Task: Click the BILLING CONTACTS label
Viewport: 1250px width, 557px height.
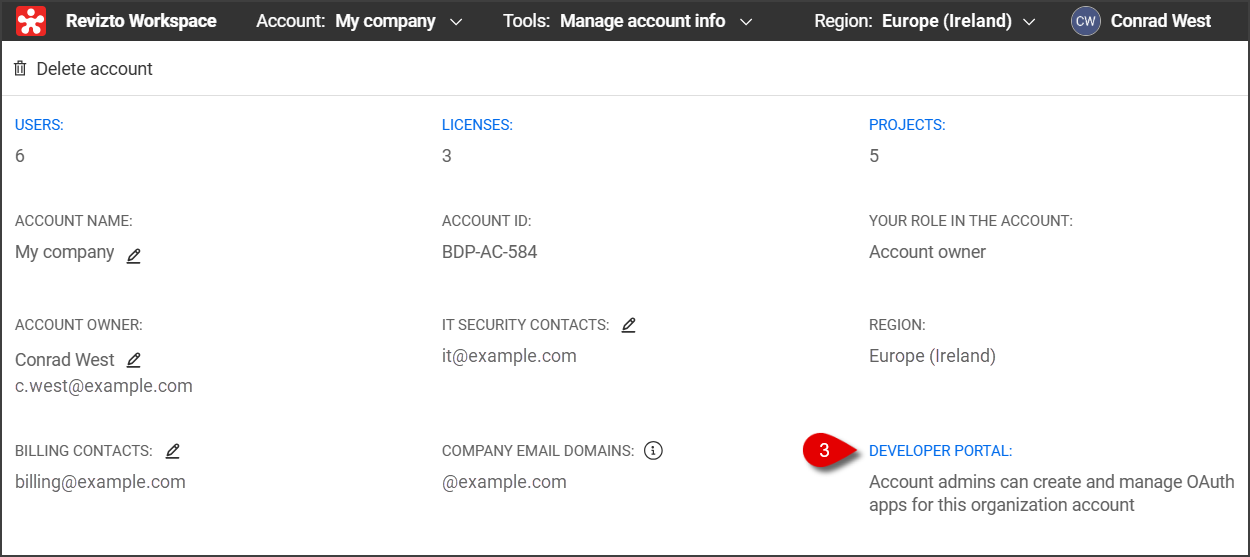Action: 84,451
